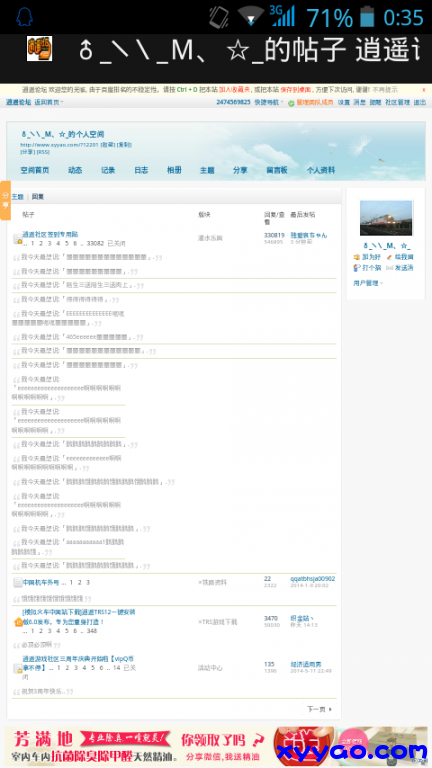Click the [RSS] link in the space header
This screenshot has height=768, width=432.
click(43, 152)
